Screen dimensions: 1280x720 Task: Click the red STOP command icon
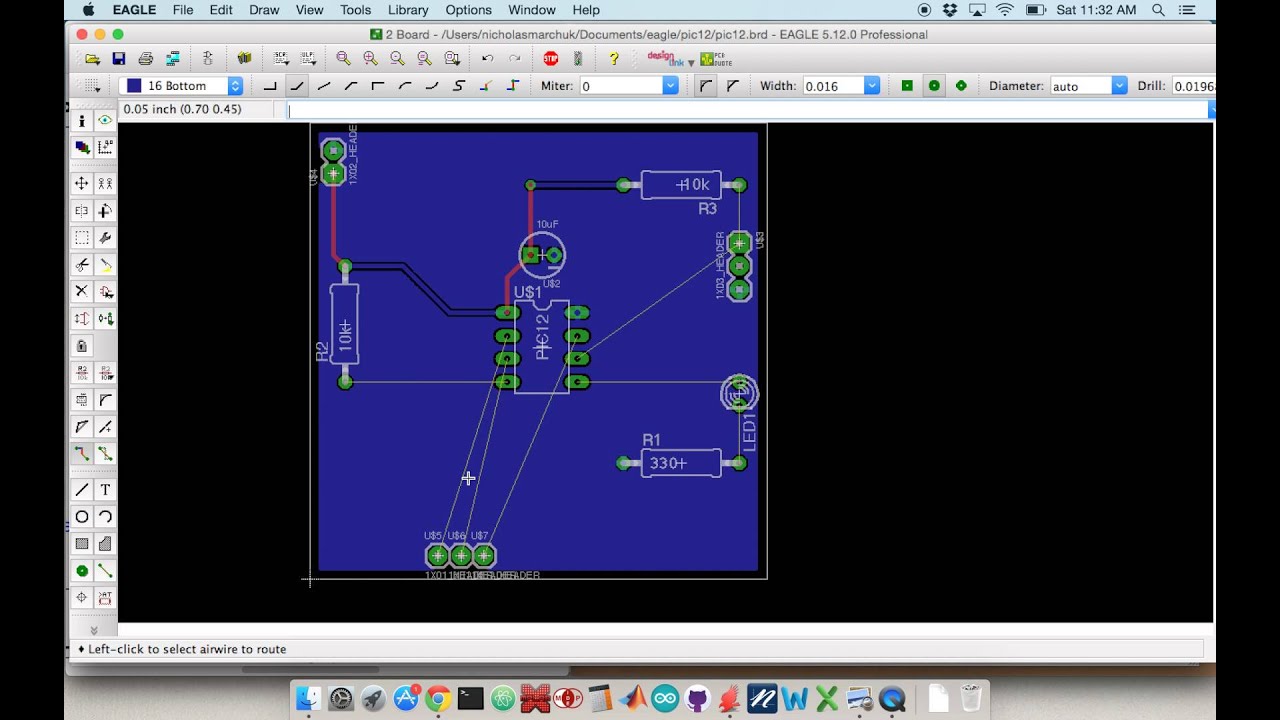pos(550,59)
